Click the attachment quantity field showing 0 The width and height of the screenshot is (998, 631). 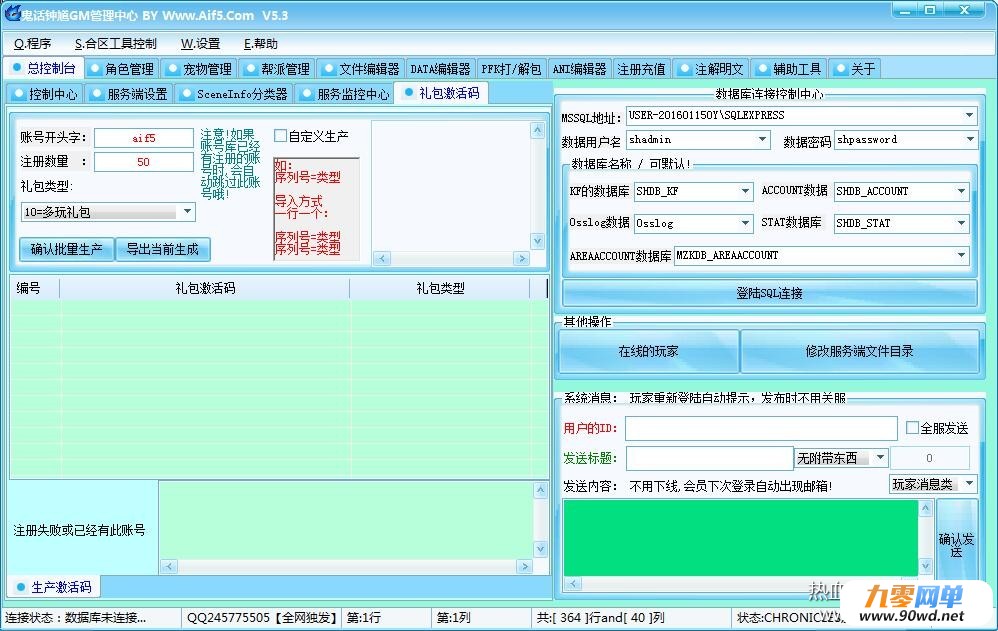930,458
